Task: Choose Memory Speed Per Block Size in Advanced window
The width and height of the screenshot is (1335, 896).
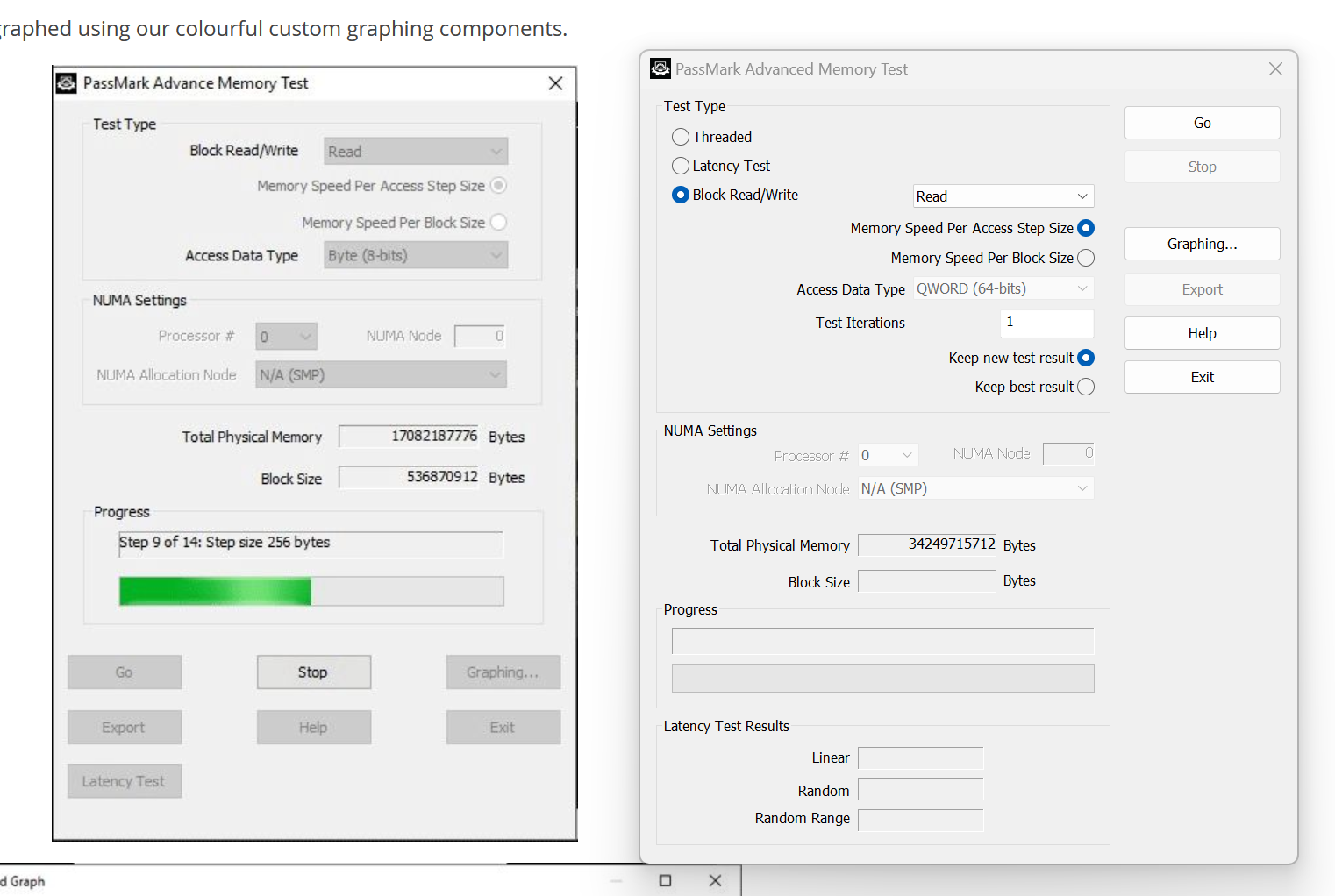Action: [1086, 258]
